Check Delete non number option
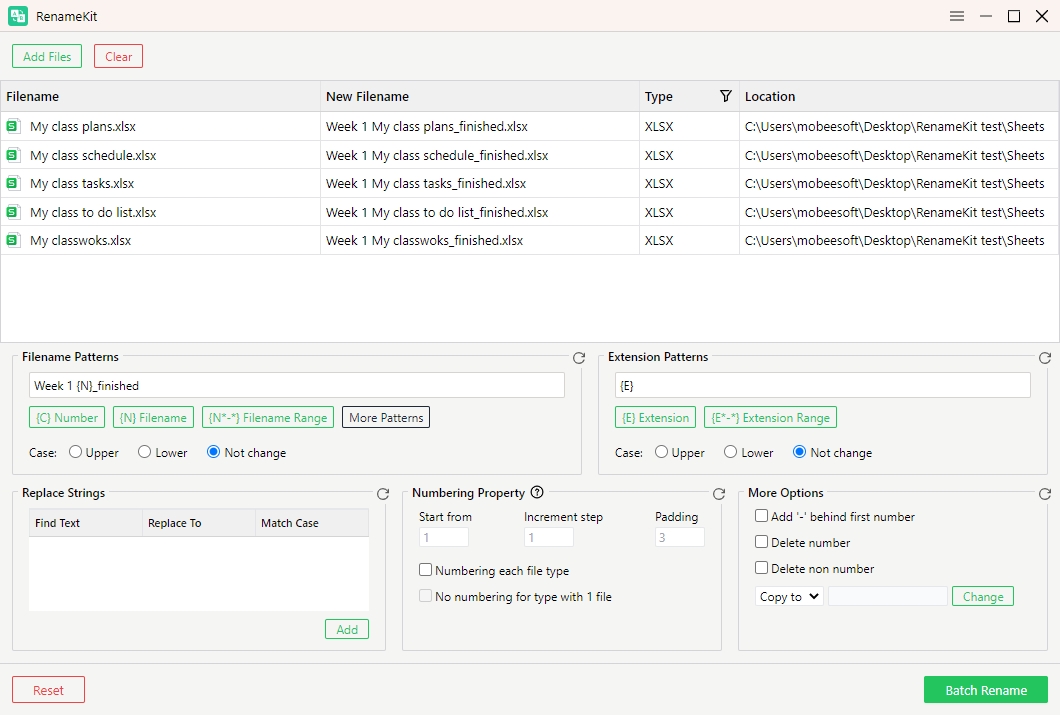 click(761, 568)
